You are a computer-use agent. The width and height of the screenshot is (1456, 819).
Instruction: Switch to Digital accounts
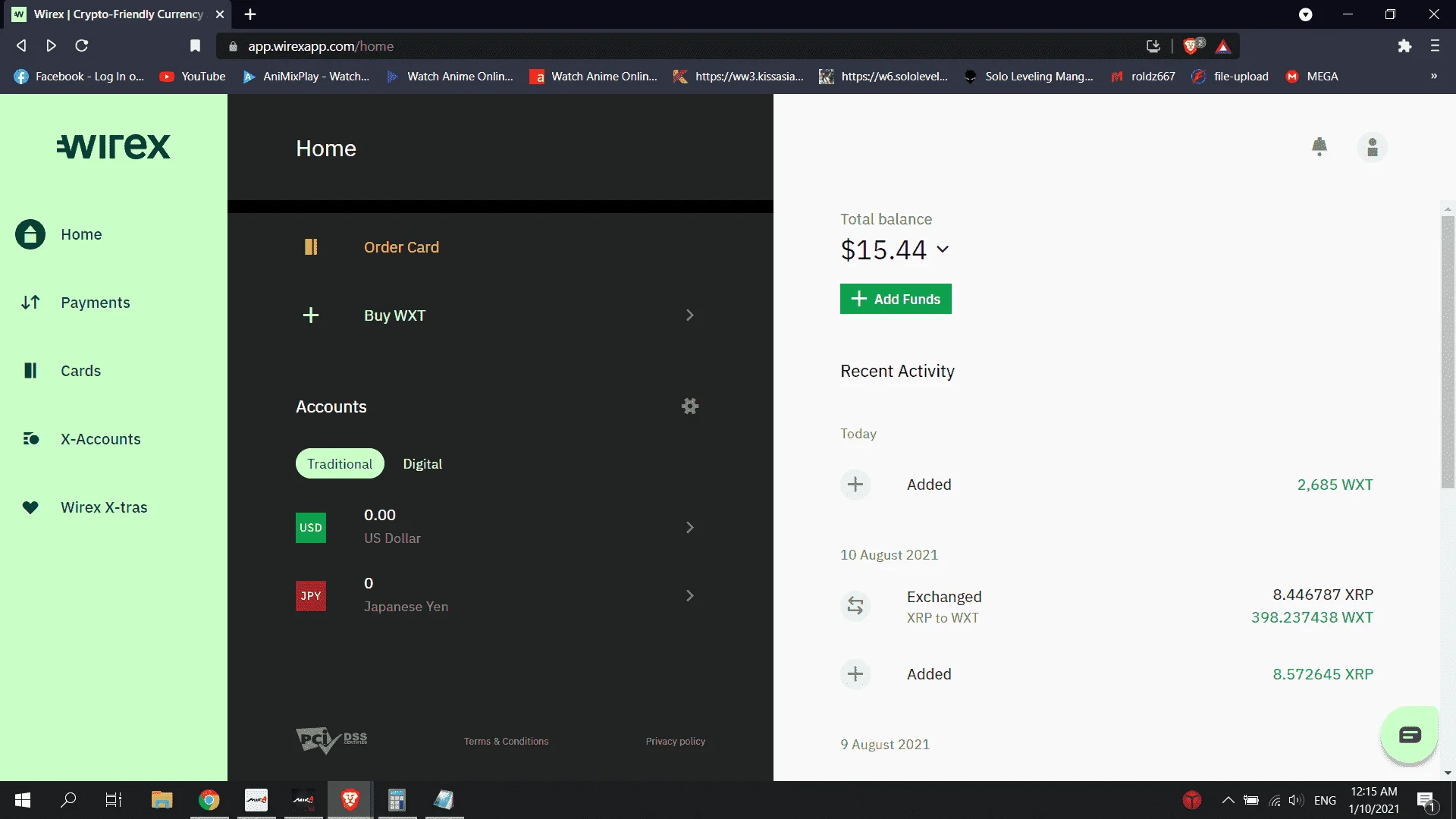tap(422, 464)
